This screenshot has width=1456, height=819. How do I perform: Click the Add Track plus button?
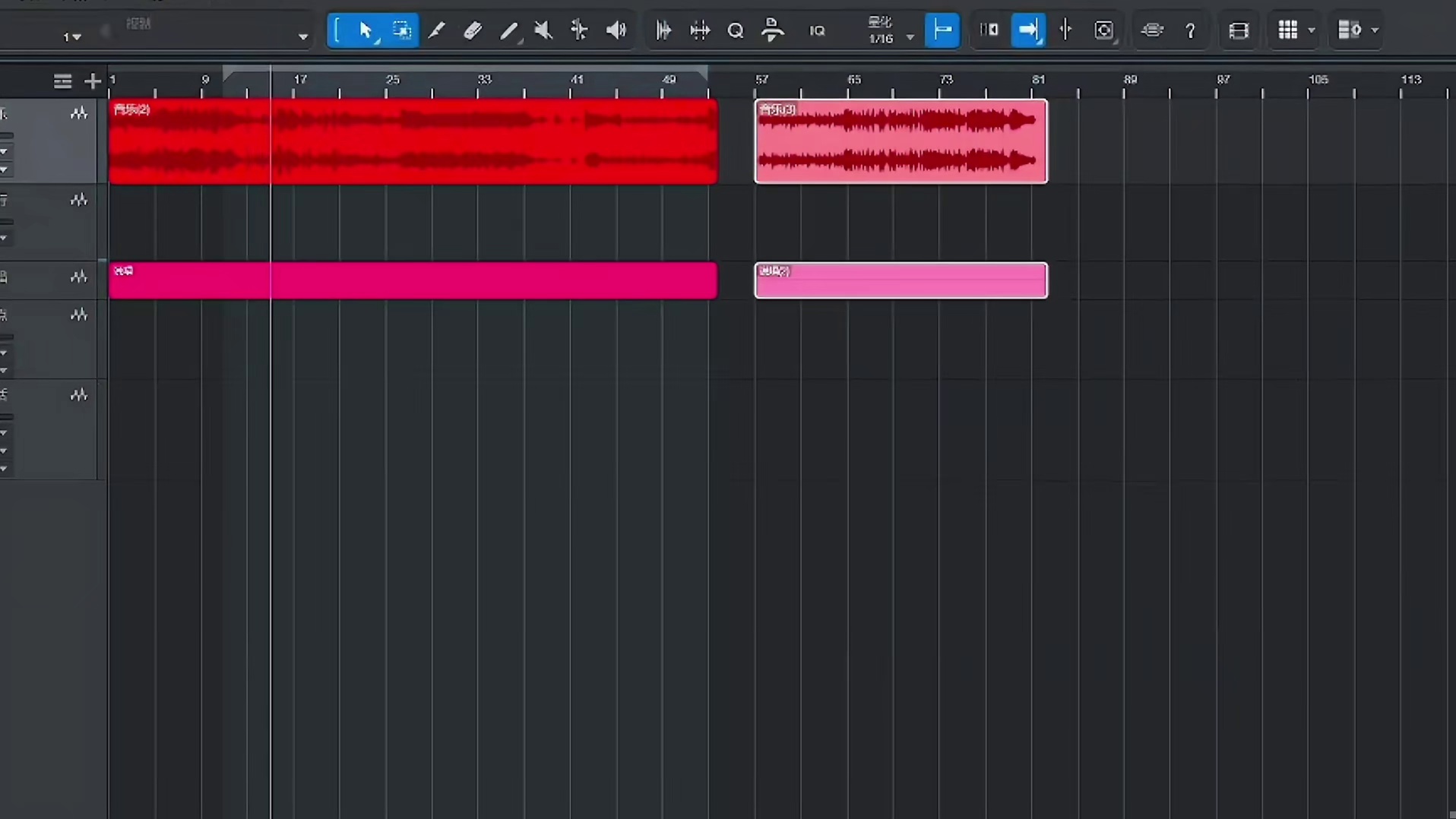click(92, 81)
